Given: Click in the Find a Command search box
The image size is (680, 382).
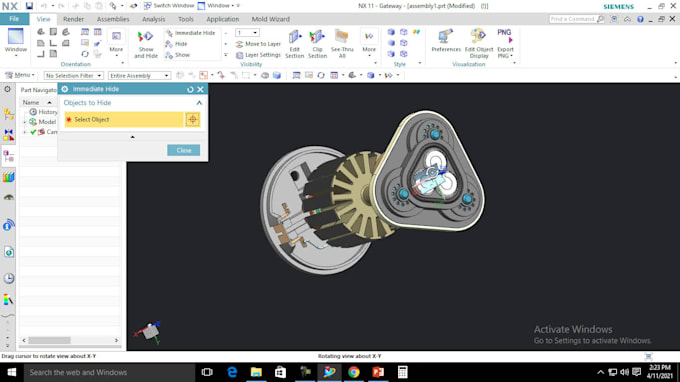Looking at the screenshot, I should [x=572, y=19].
